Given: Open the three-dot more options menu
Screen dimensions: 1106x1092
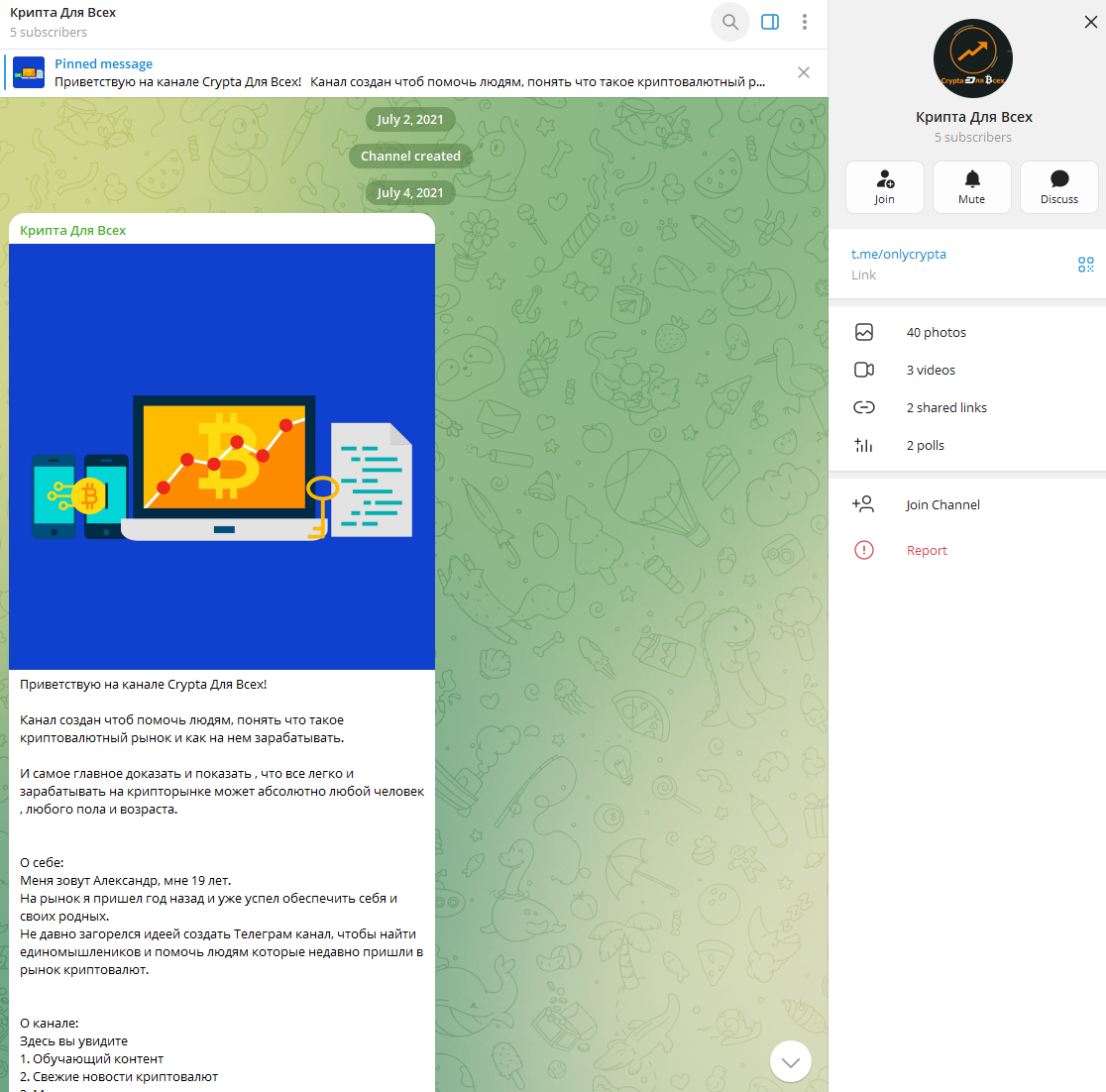Looking at the screenshot, I should coord(804,22).
